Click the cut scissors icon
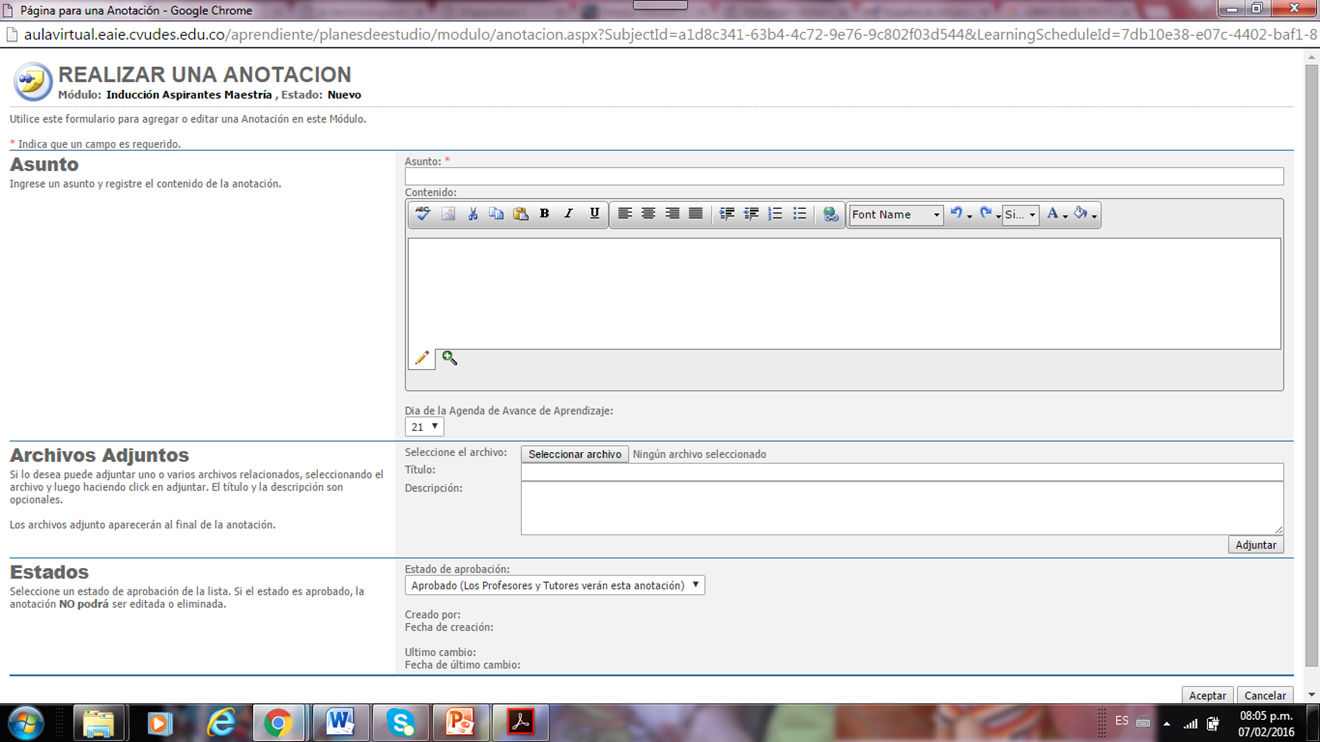 [472, 214]
